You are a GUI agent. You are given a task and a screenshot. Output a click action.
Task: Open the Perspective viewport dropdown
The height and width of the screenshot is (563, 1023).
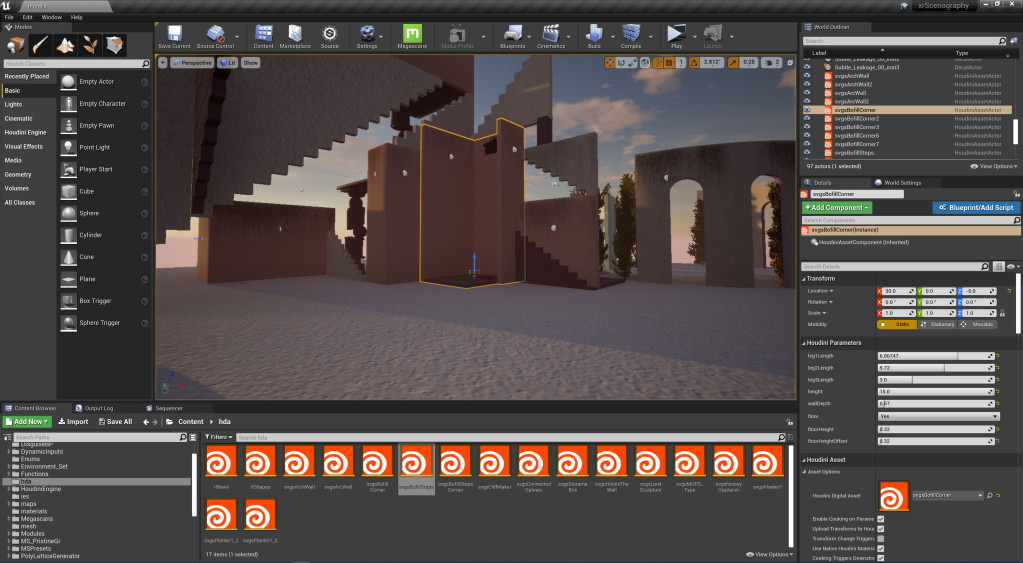191,62
